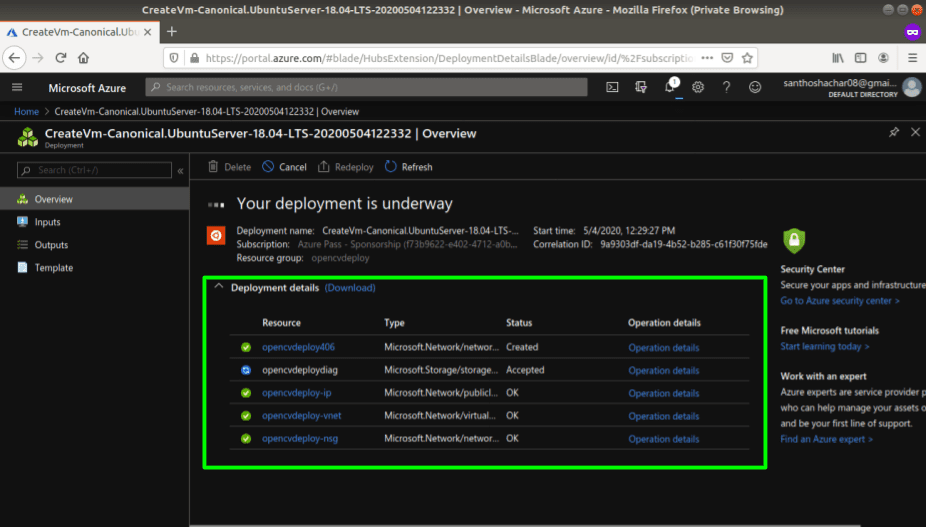Click the user account avatar
This screenshot has height=527, width=926.
pyautogui.click(x=912, y=87)
